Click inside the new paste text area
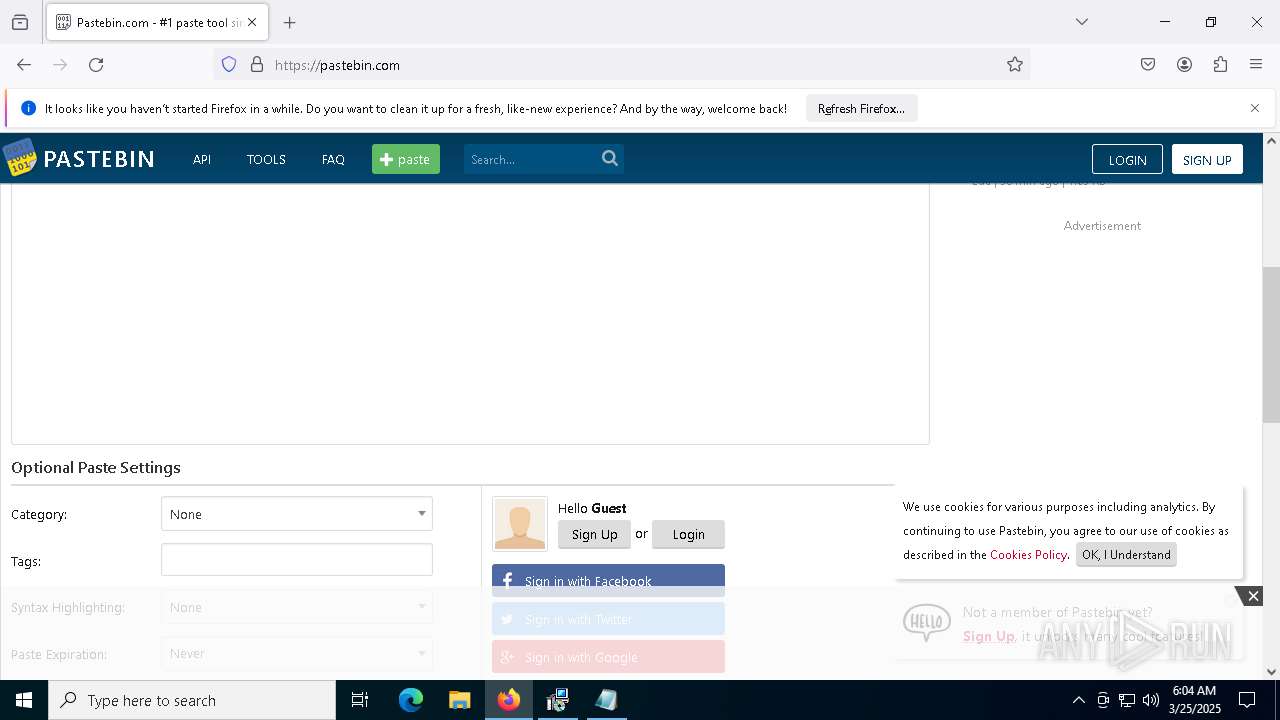The image size is (1280, 720). [x=470, y=313]
